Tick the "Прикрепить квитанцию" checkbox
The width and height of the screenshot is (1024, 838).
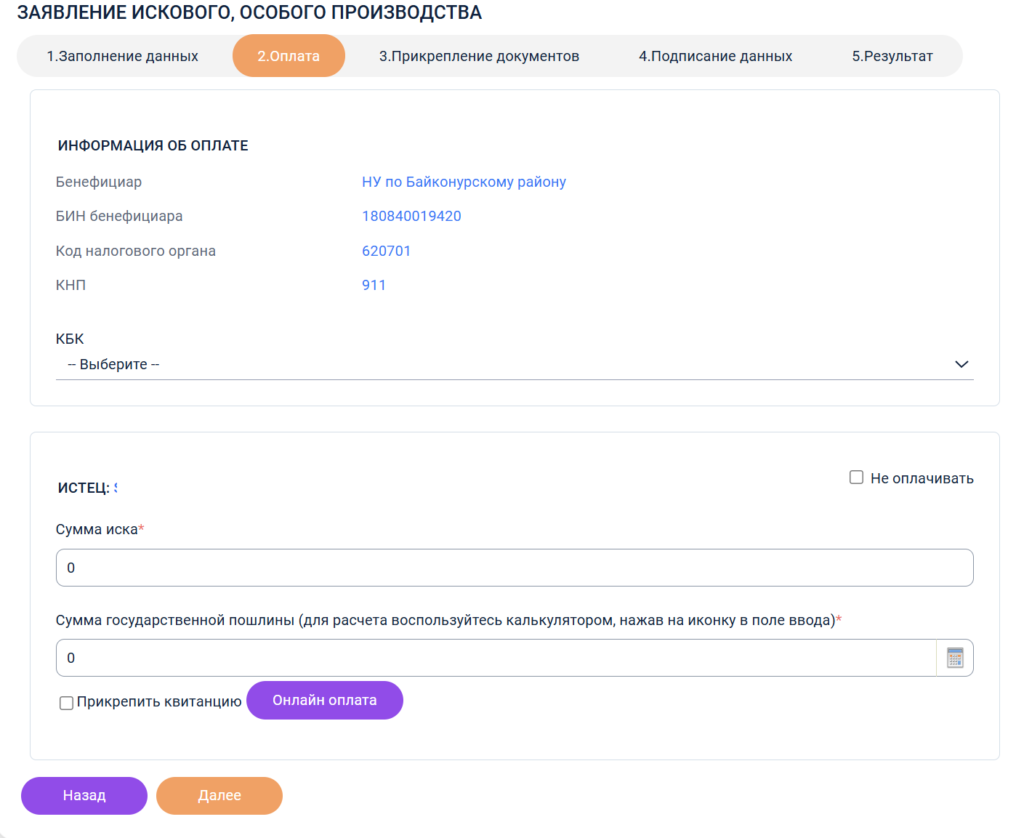[66, 703]
